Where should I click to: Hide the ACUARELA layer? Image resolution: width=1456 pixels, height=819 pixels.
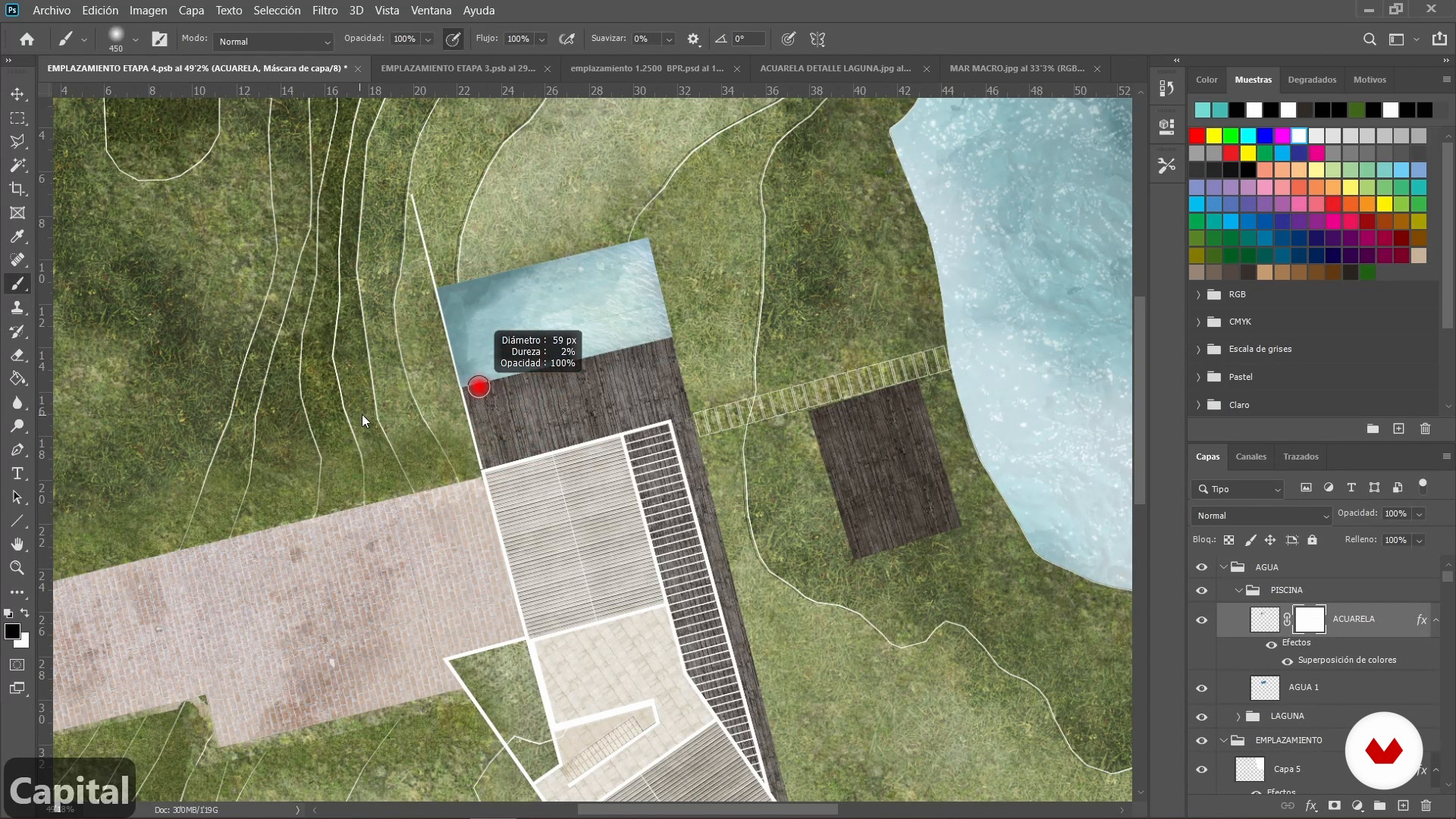1202,620
